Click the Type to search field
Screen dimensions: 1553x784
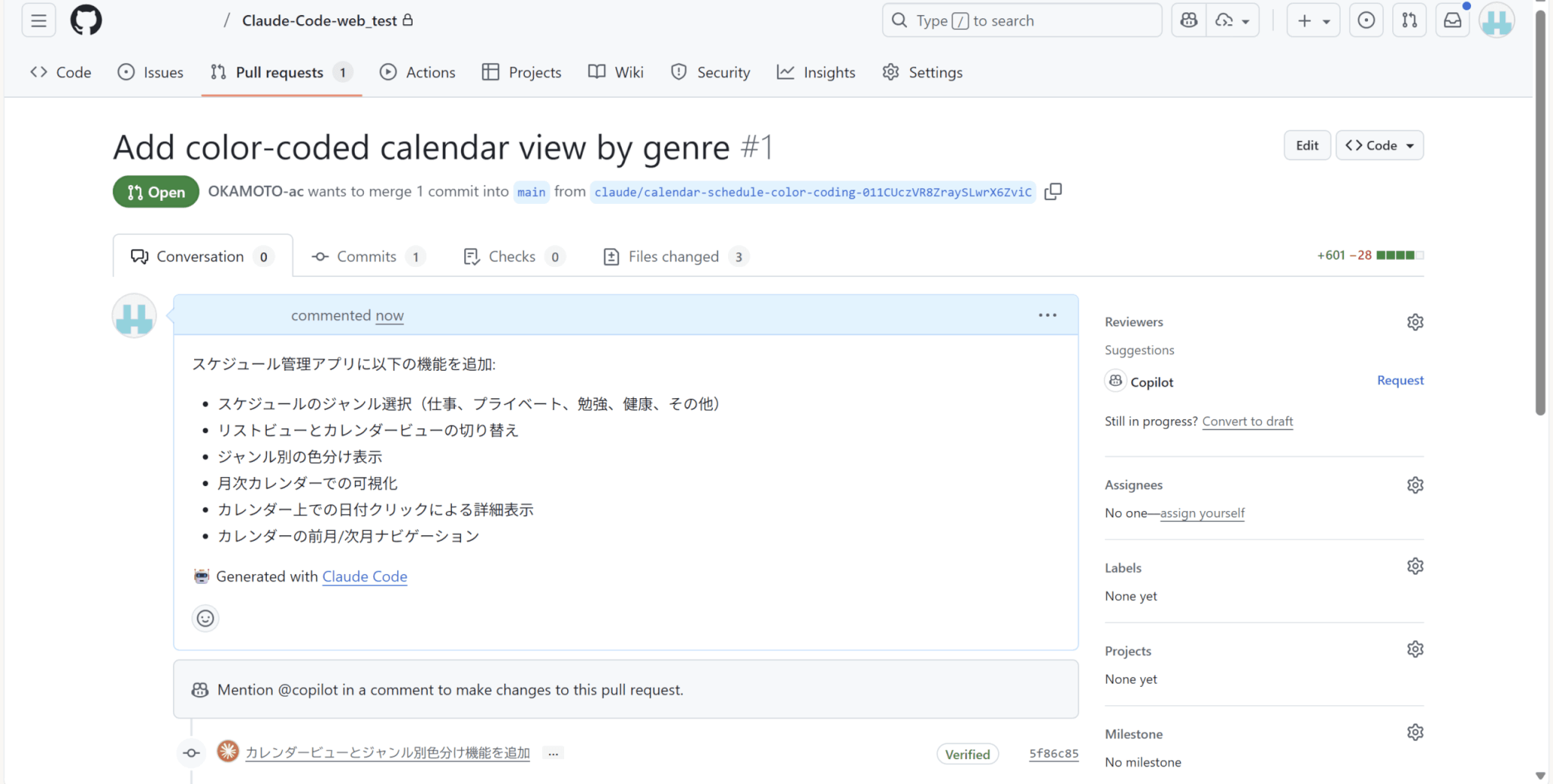(1021, 20)
